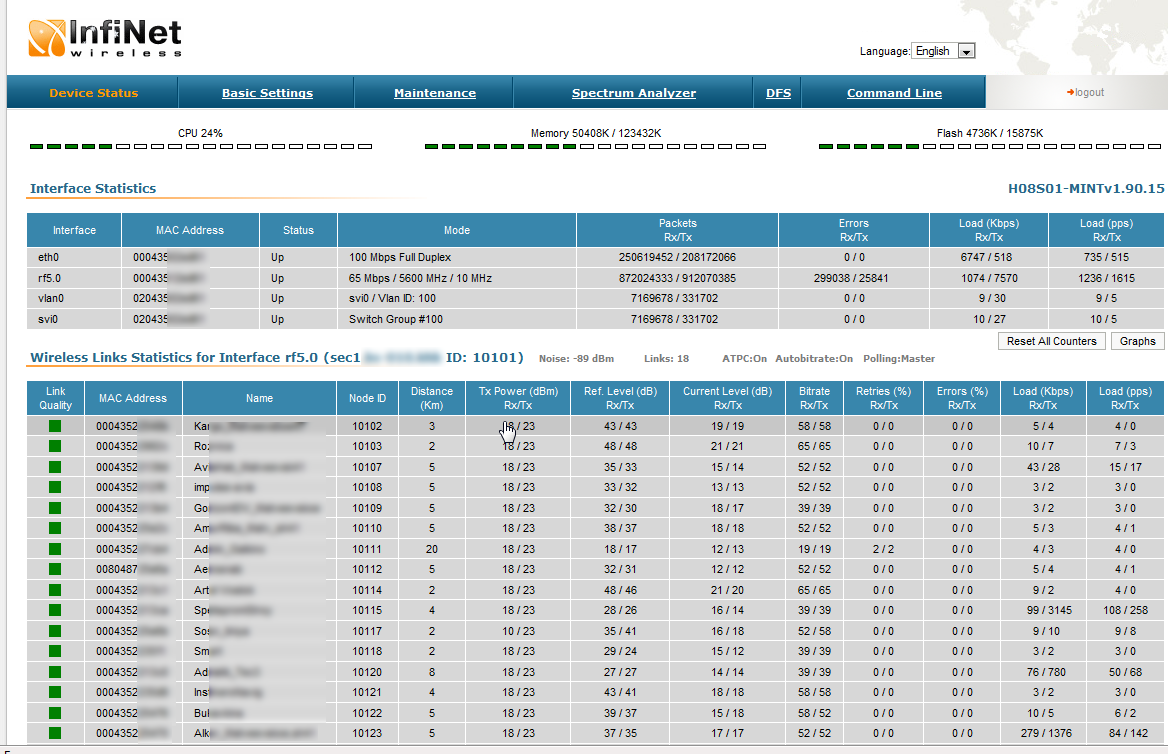1168x754 pixels.
Task: Click the InfiNet Wireless logo
Action: 105,37
